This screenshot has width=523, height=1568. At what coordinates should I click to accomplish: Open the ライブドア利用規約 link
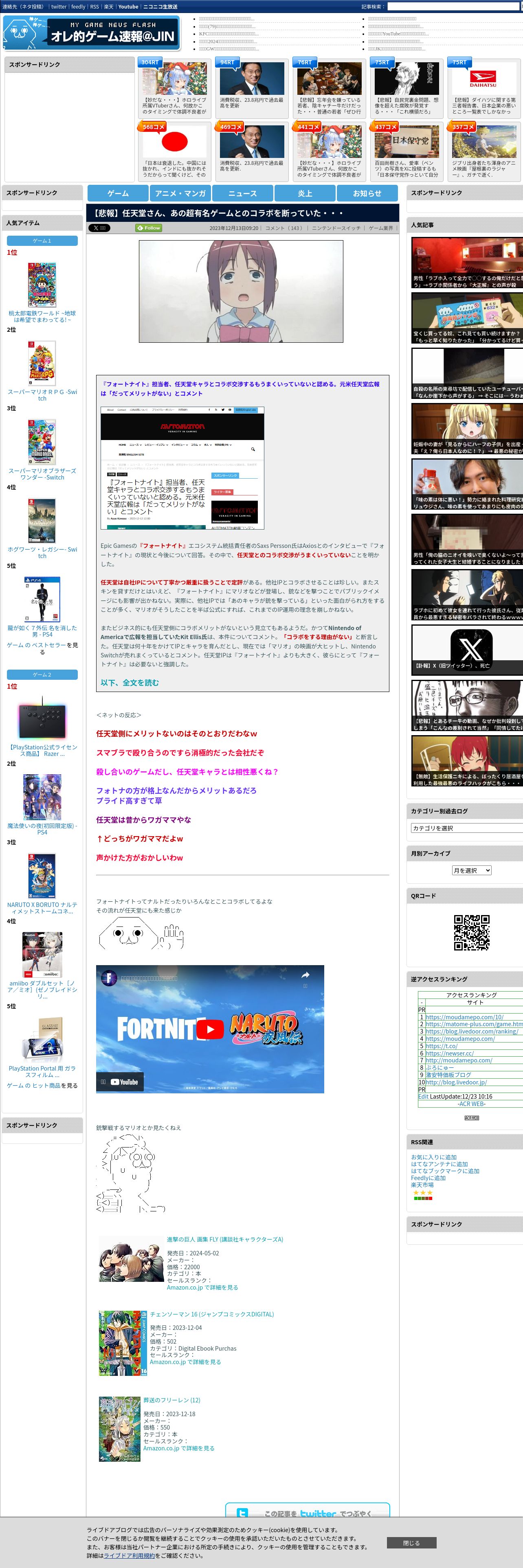(129, 1555)
